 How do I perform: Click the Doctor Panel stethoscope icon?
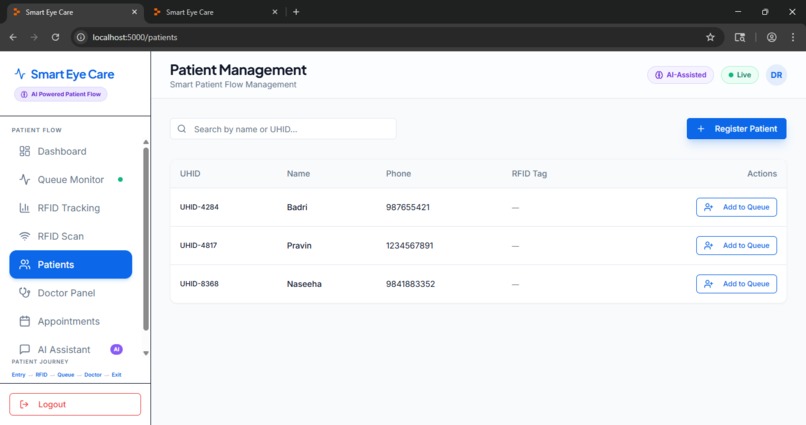(25, 292)
